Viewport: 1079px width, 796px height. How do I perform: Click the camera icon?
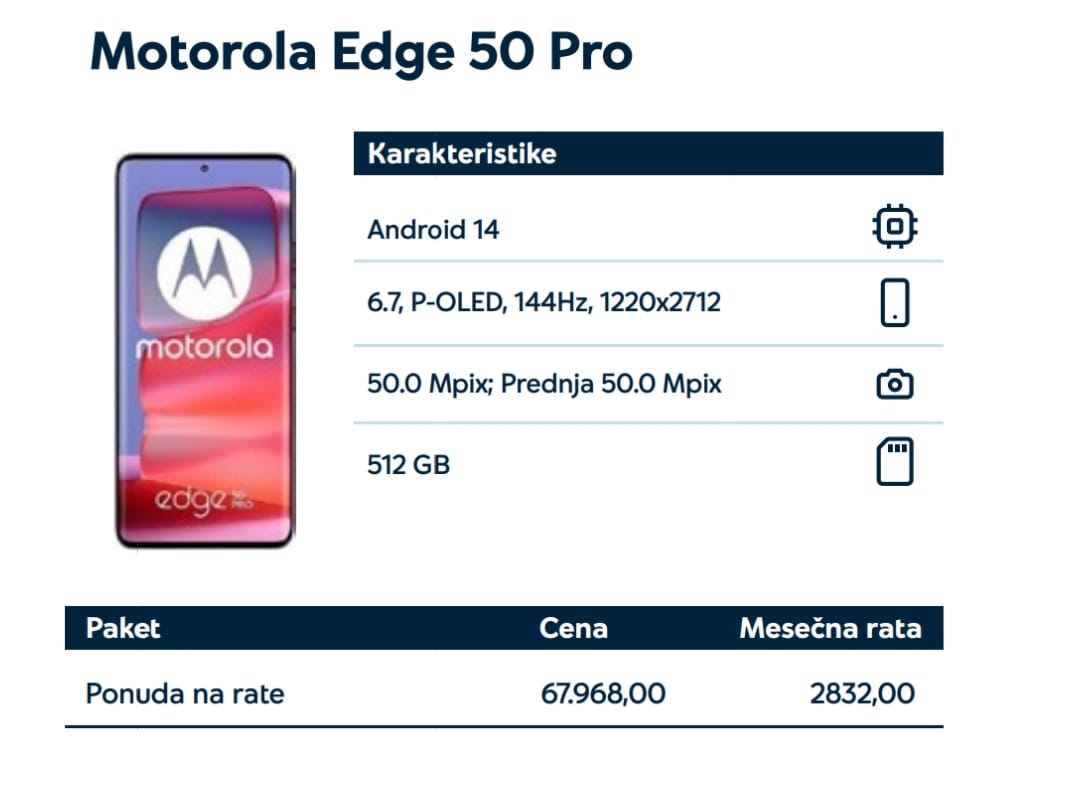tap(895, 384)
